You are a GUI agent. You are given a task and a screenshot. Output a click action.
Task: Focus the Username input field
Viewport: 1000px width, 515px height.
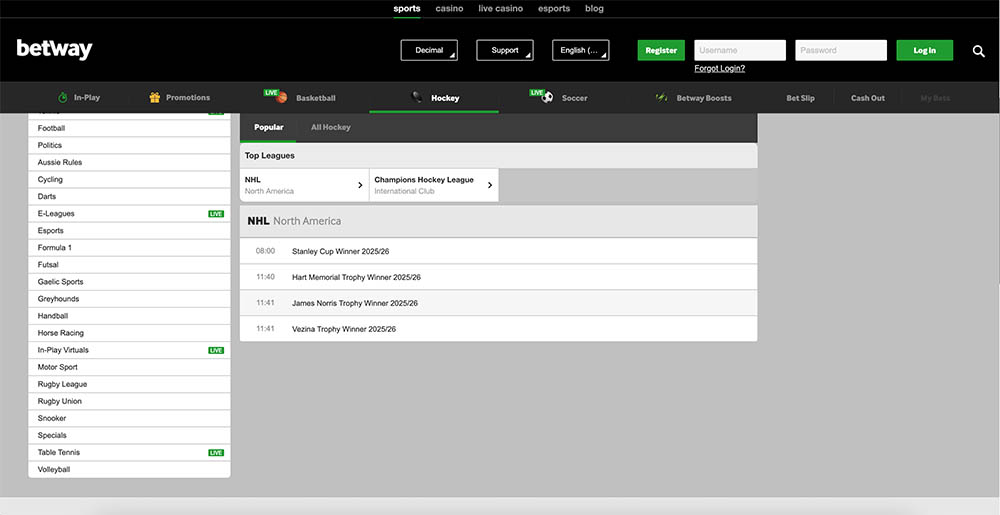click(x=740, y=50)
